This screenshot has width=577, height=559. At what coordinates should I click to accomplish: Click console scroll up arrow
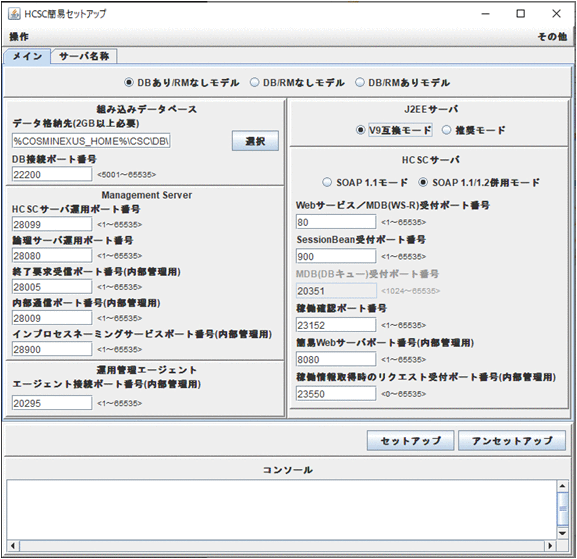(x=563, y=486)
